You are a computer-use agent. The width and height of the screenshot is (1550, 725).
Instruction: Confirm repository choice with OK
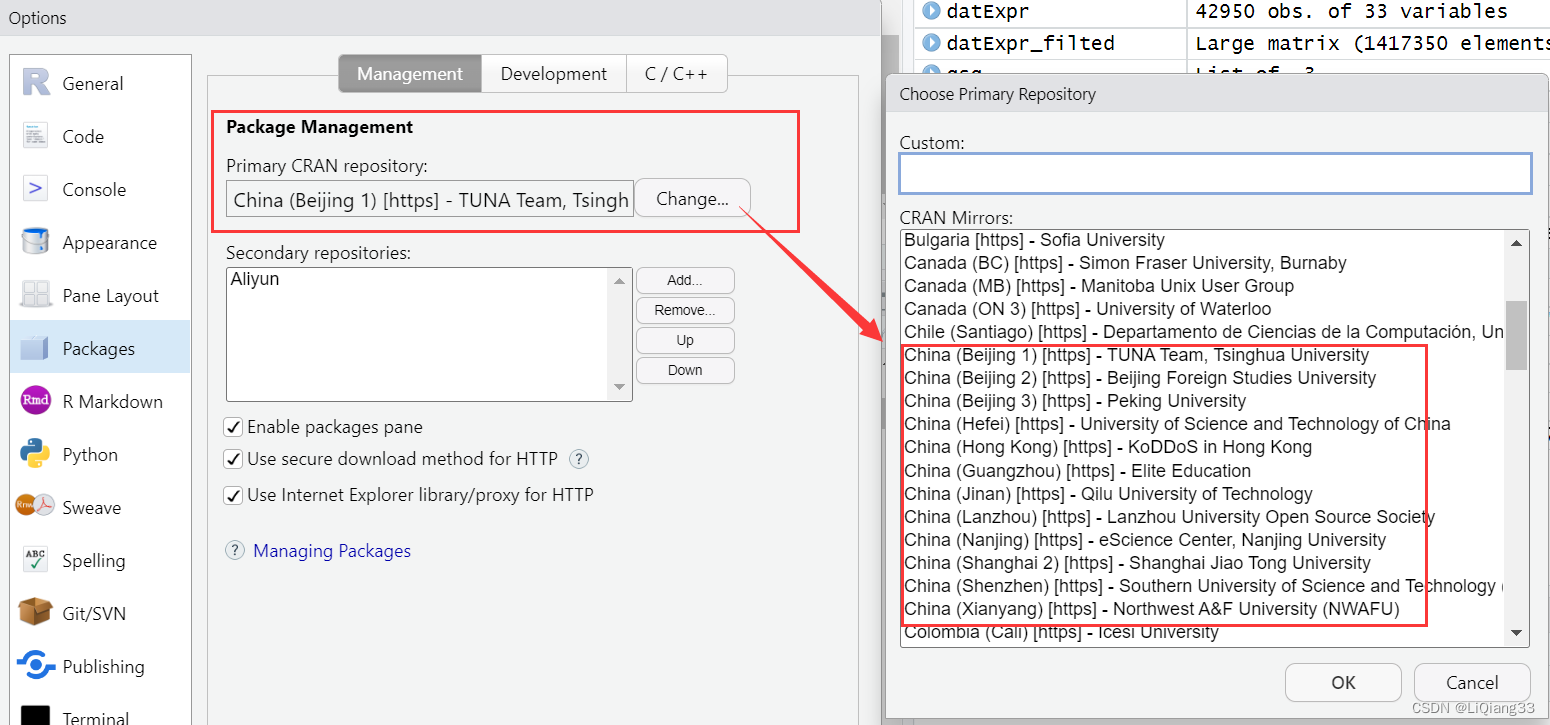click(x=1344, y=683)
